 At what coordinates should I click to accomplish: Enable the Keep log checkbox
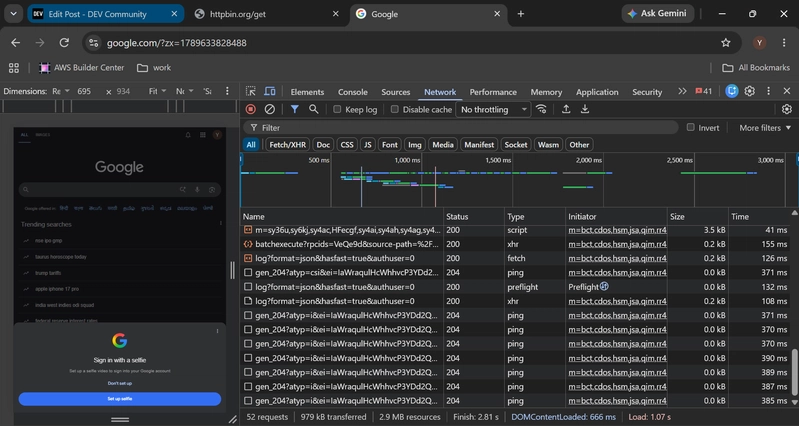point(337,109)
